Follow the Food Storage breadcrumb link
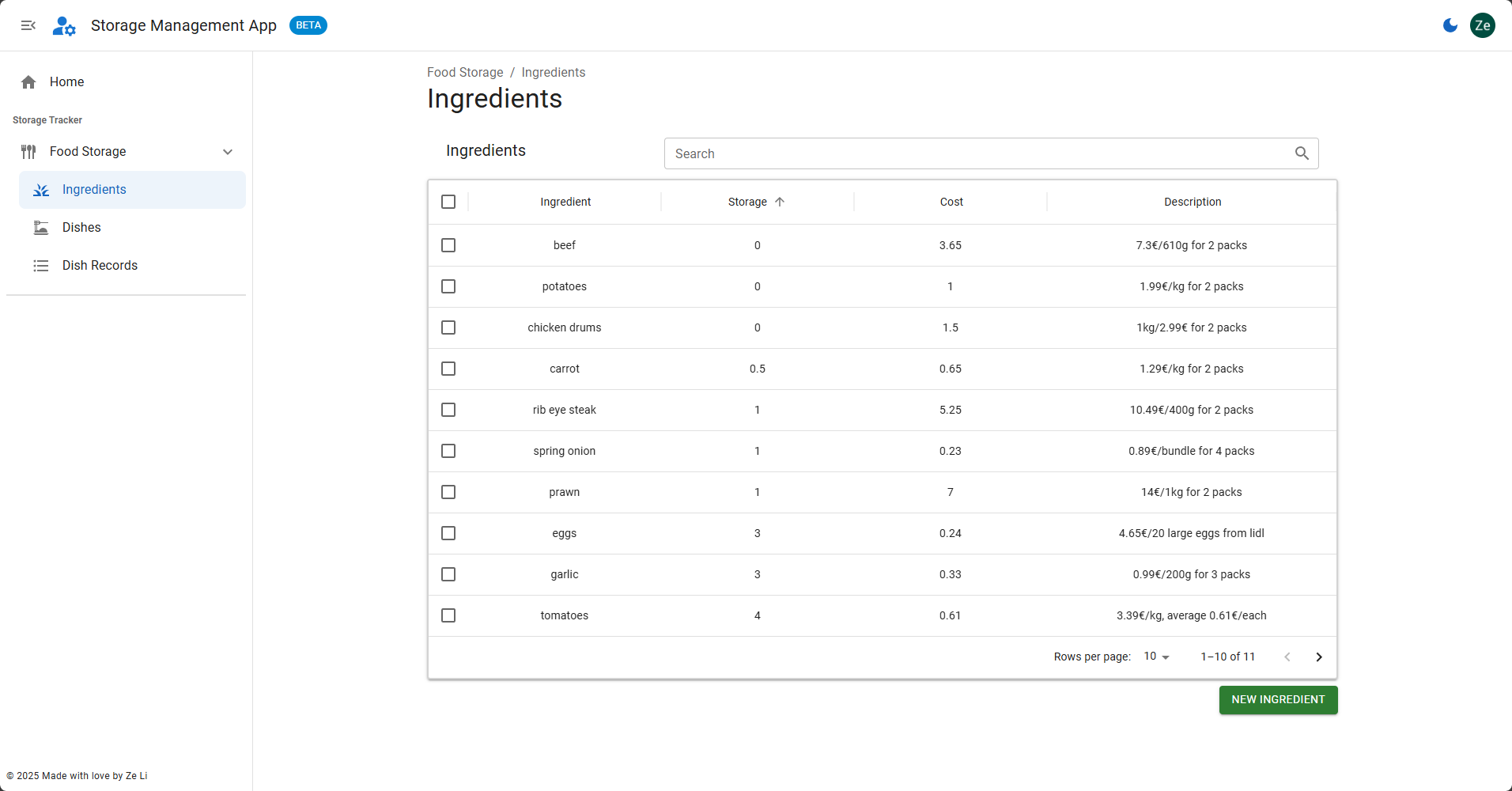This screenshot has width=1512, height=791. click(465, 73)
